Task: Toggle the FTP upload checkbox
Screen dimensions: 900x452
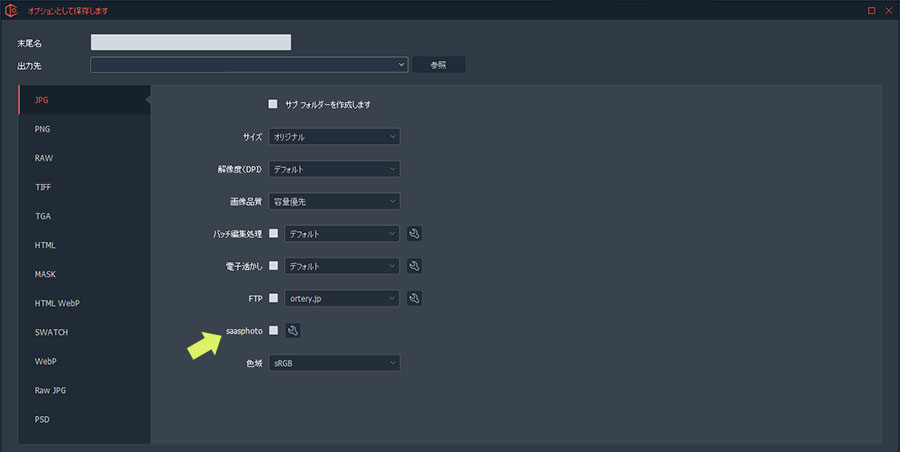Action: click(273, 298)
